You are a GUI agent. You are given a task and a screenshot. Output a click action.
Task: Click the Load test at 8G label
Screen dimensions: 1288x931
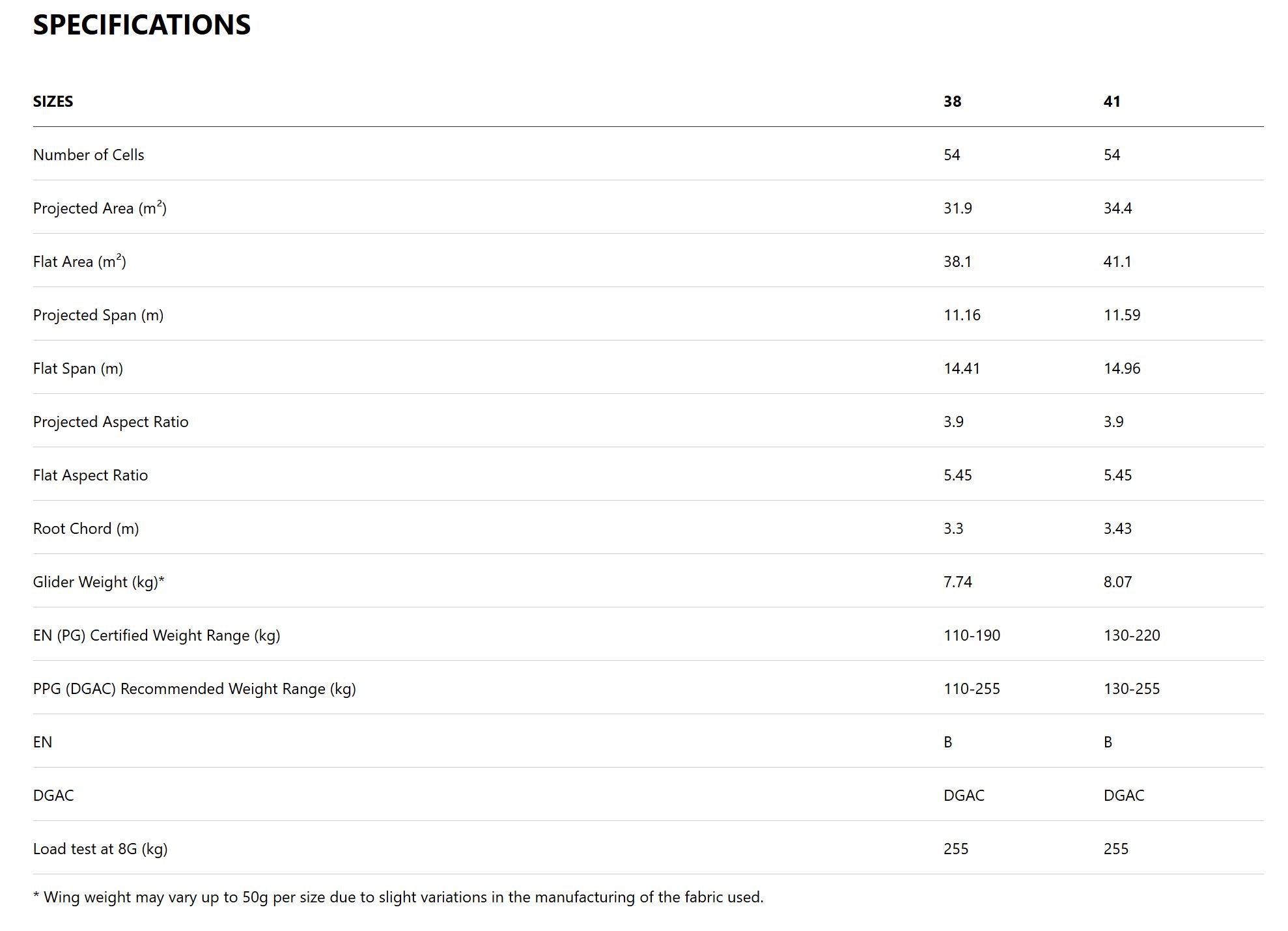click(x=100, y=849)
